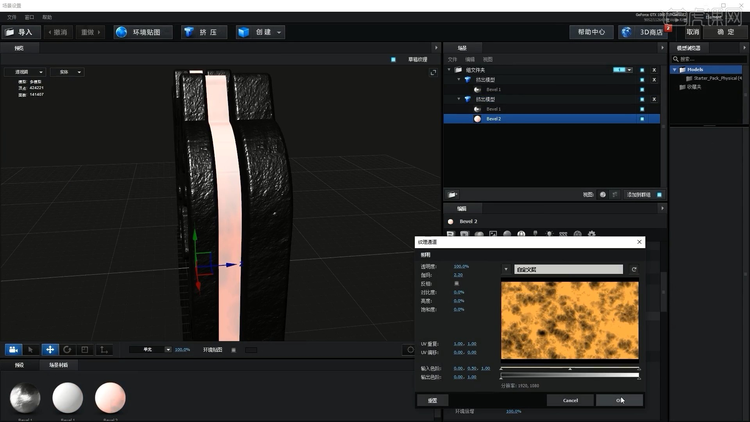Open the texture source dropdown arrow
Viewport: 750px width, 422px height.
tap(506, 269)
